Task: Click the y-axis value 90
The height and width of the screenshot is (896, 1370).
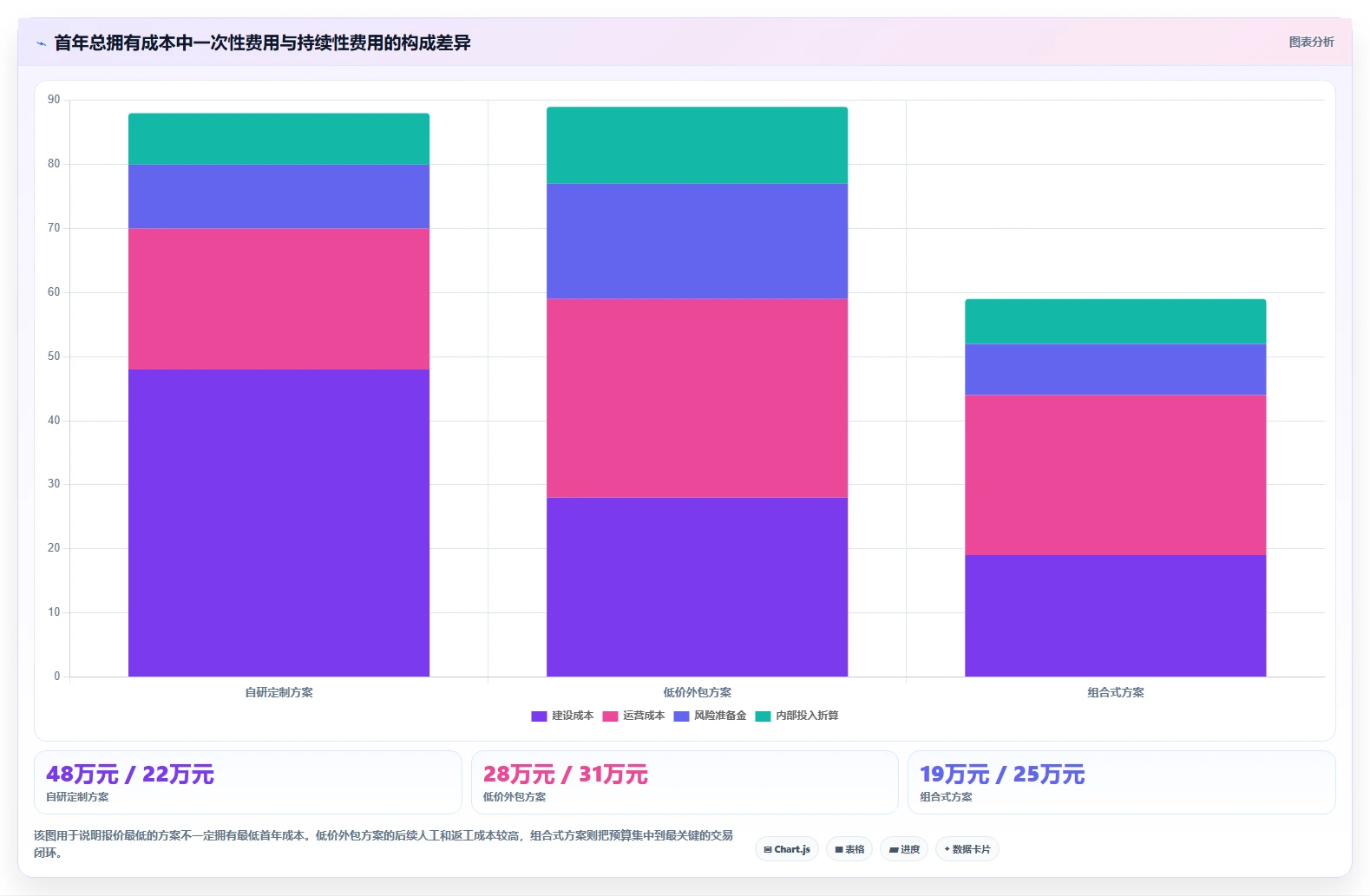Action: coord(54,100)
